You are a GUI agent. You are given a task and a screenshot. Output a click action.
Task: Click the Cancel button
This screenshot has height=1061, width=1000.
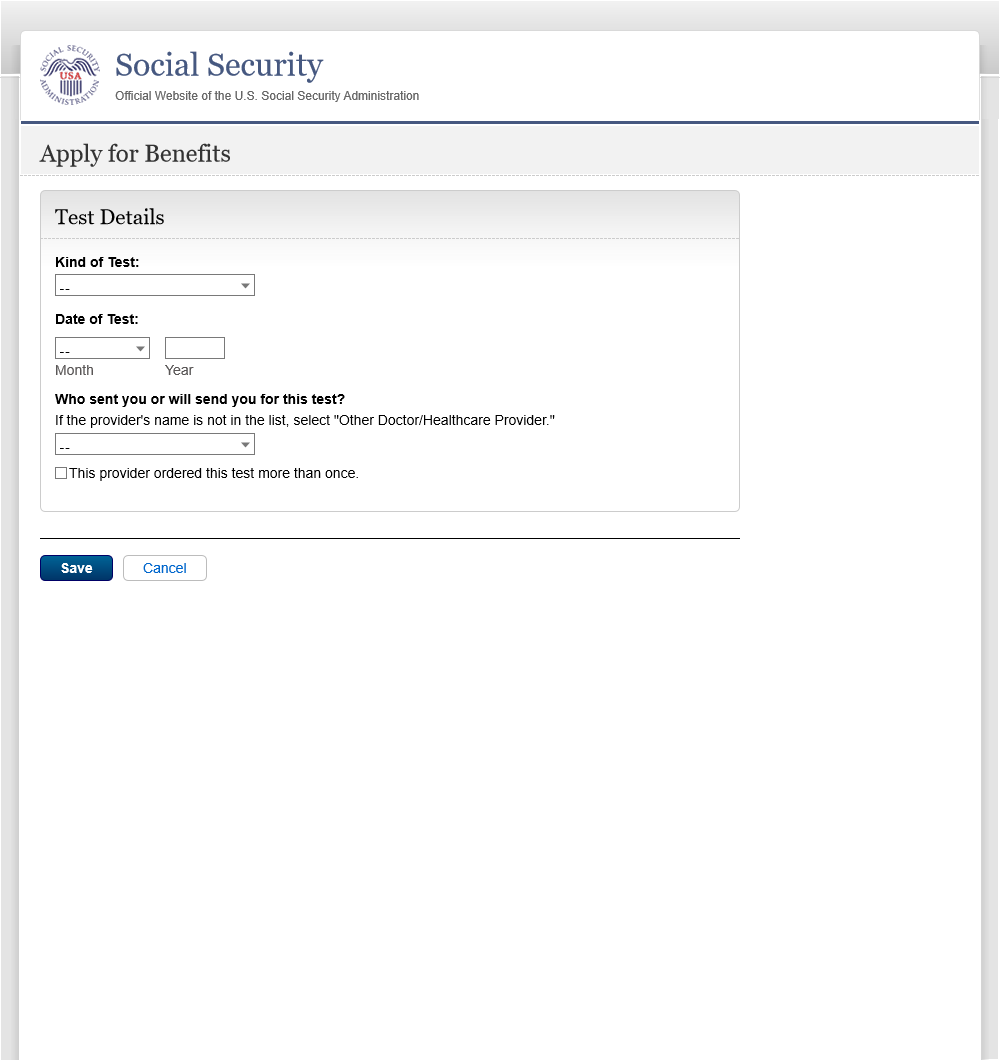[x=165, y=568]
